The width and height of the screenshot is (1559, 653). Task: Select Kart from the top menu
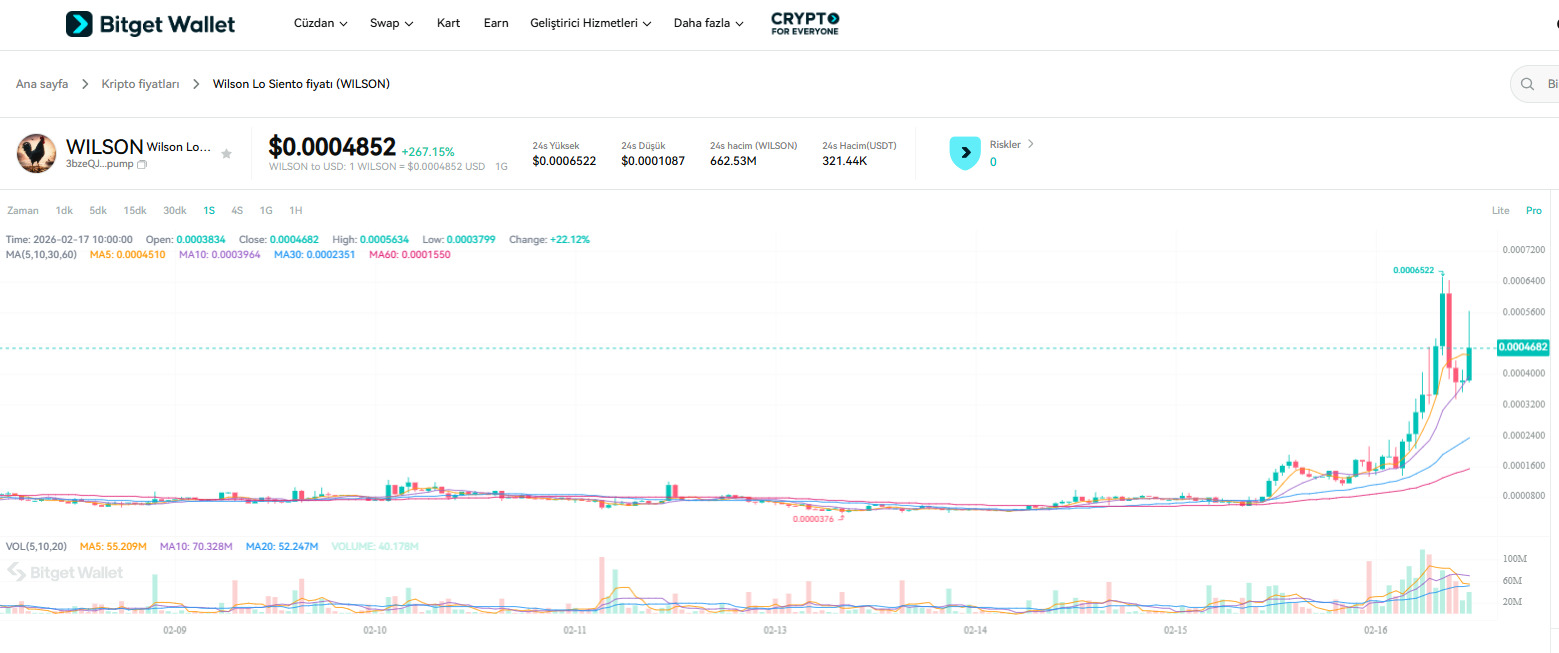448,22
